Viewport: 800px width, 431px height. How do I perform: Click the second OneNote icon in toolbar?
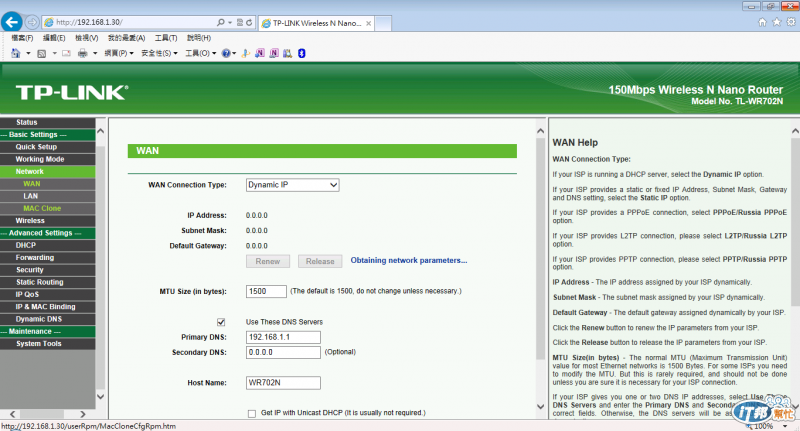click(274, 53)
